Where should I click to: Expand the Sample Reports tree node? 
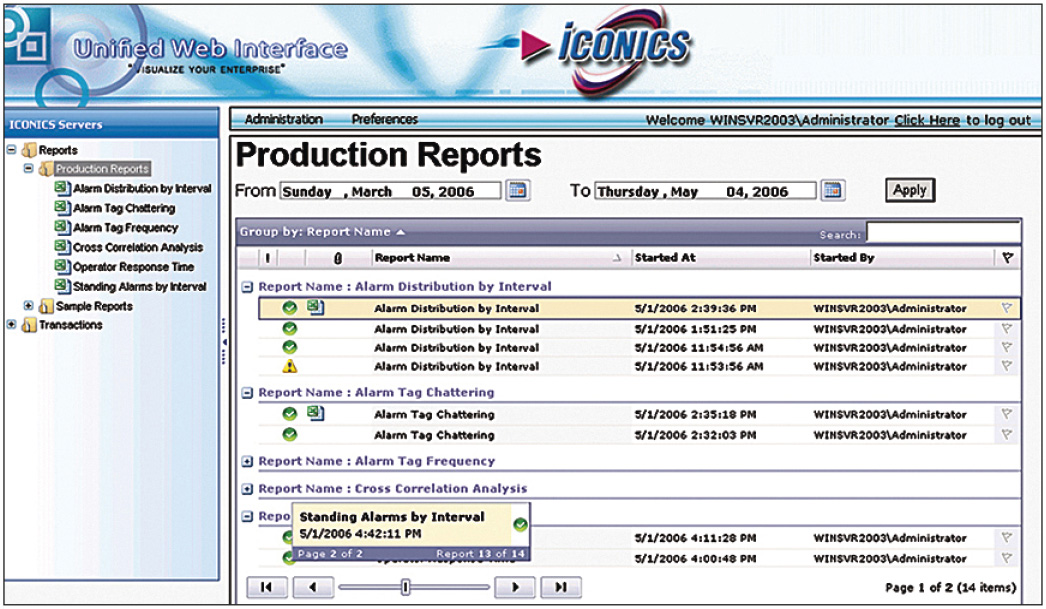pos(28,306)
